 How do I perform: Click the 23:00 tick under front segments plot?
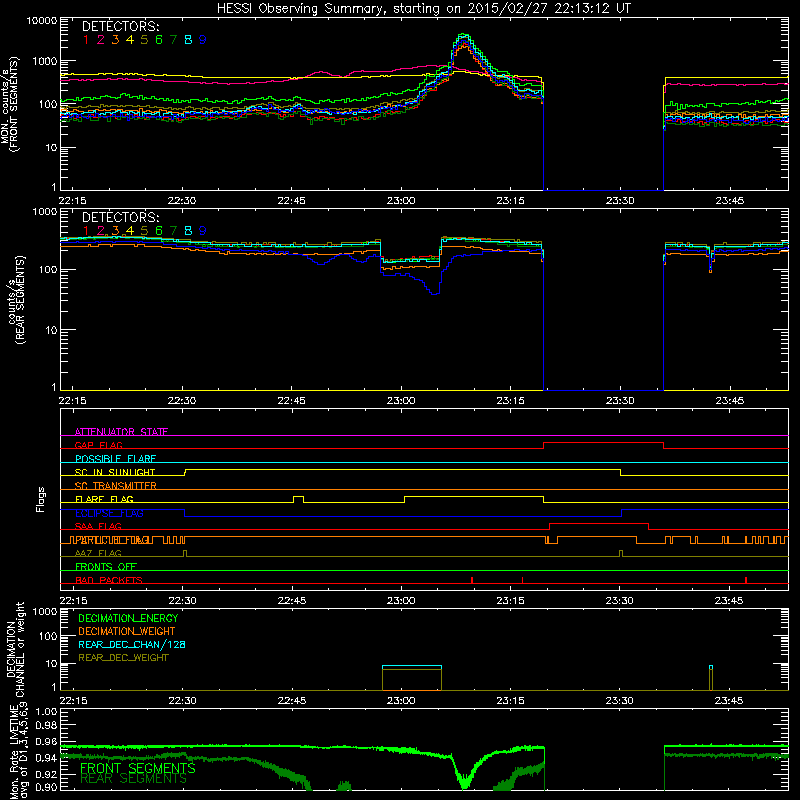[x=401, y=201]
